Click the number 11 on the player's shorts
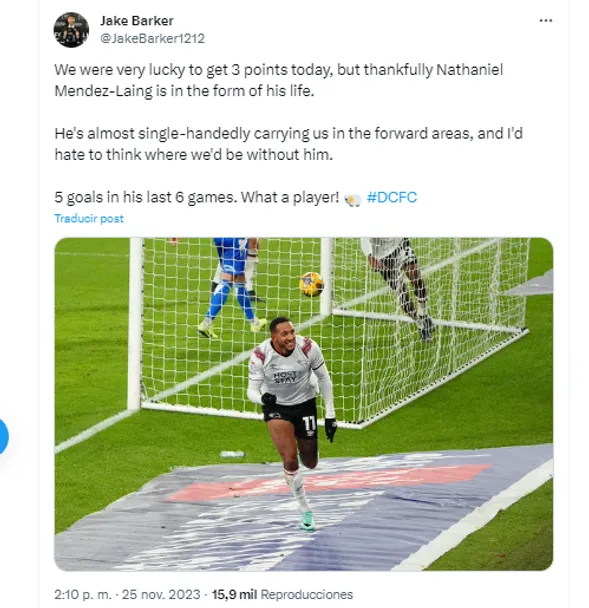This screenshot has height=608, width=589. (x=309, y=424)
